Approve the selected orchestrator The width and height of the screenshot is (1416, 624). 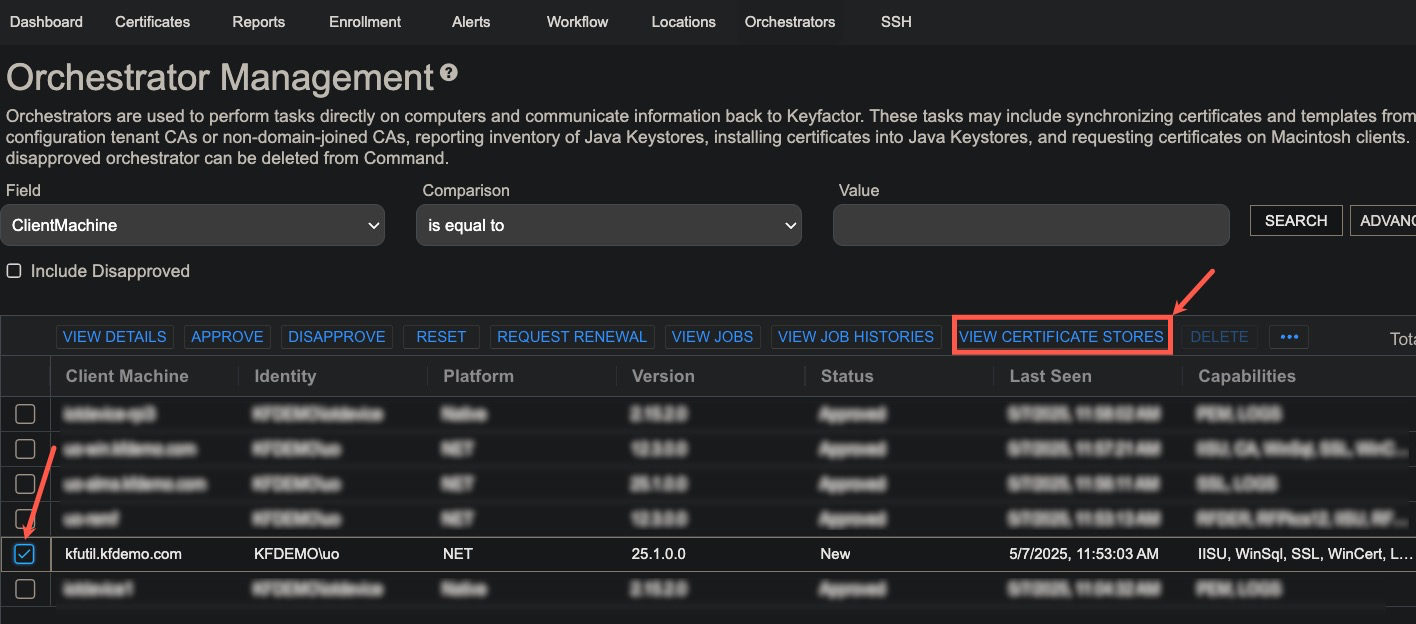(227, 336)
